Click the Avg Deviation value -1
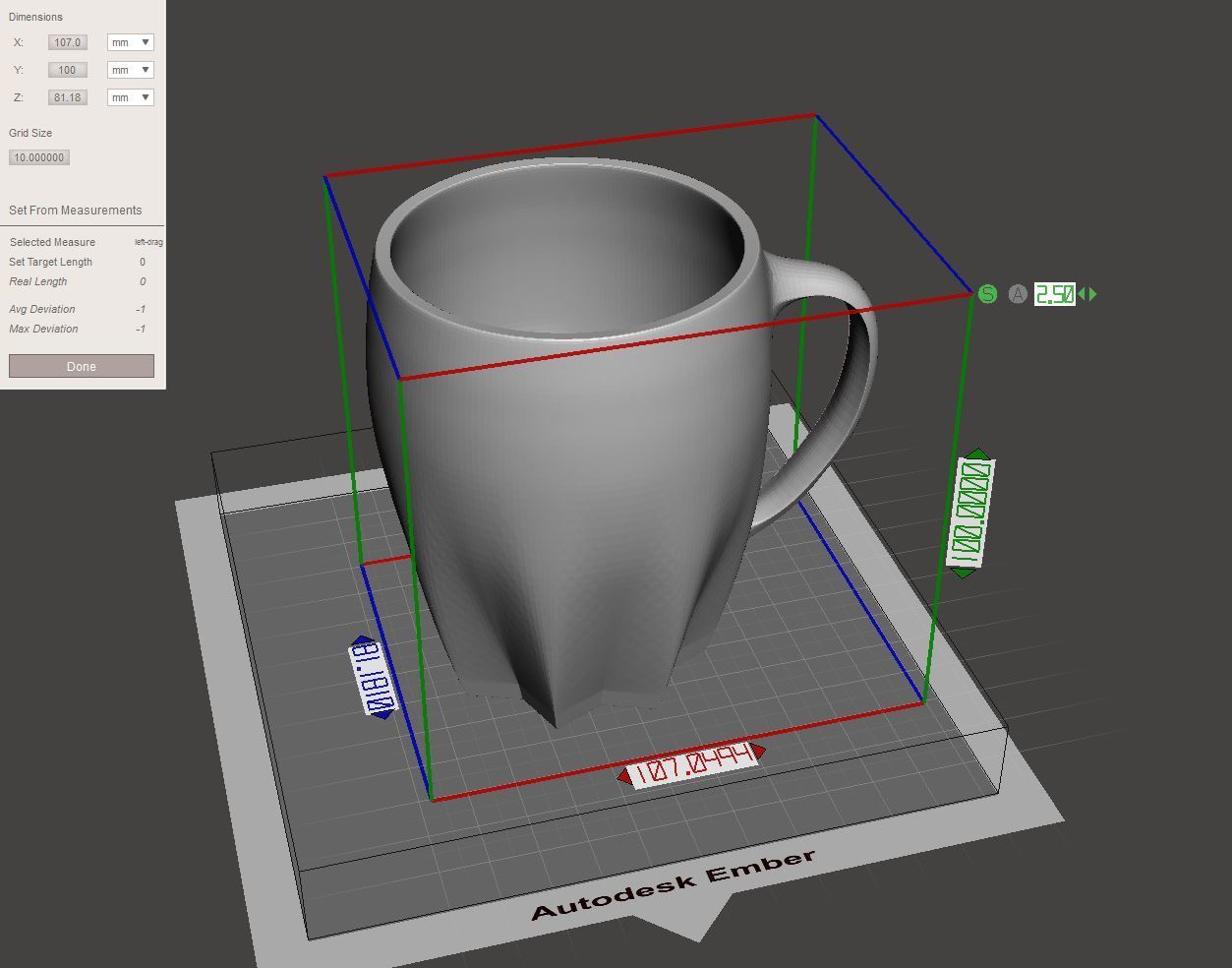Viewport: 1232px width, 968px height. (141, 309)
